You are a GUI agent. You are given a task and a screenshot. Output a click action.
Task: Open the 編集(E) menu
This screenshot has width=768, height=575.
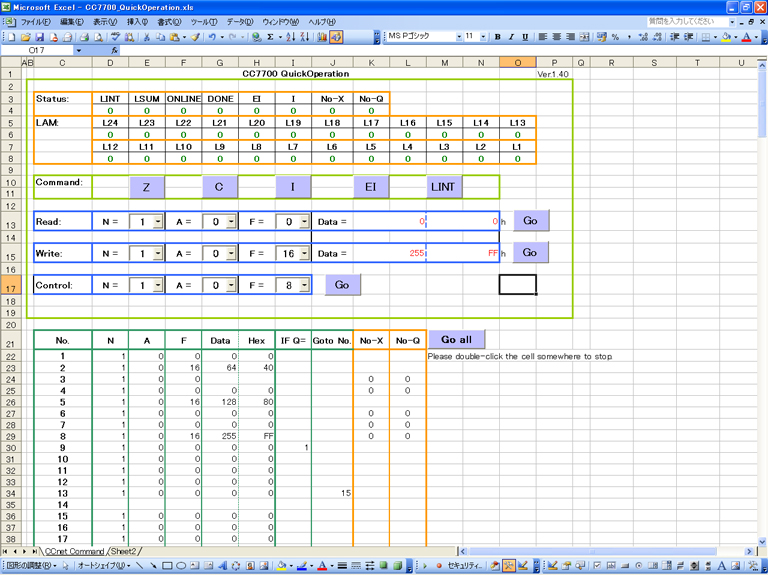tap(72, 22)
